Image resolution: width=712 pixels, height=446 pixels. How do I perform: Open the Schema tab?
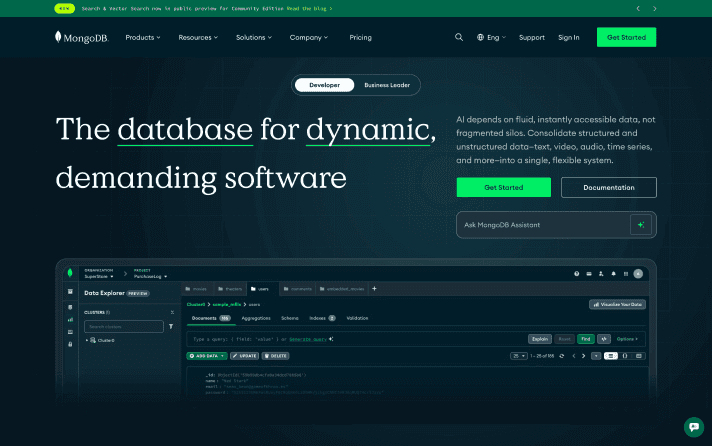point(290,318)
